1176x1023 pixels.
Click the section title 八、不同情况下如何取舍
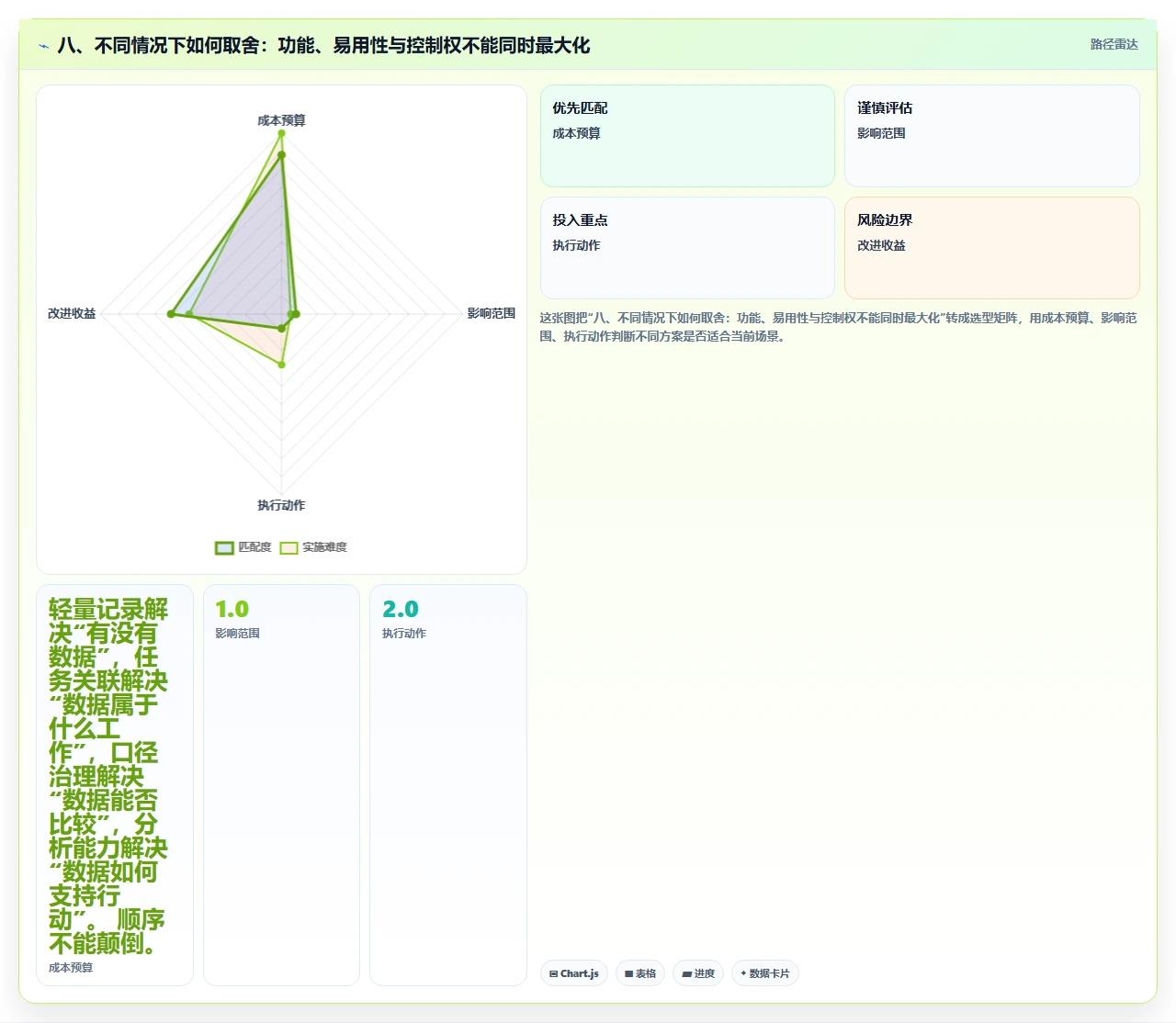point(323,45)
